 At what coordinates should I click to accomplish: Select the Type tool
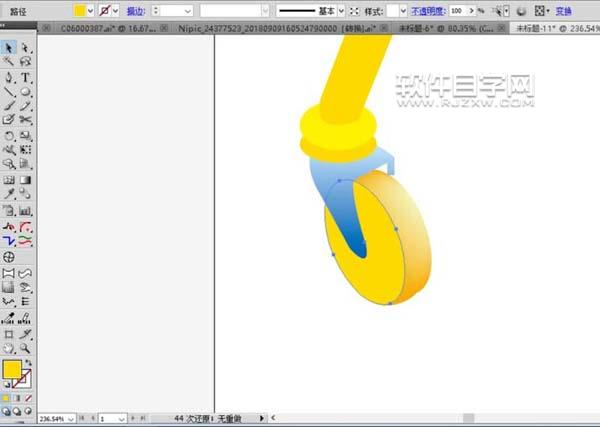coord(25,78)
